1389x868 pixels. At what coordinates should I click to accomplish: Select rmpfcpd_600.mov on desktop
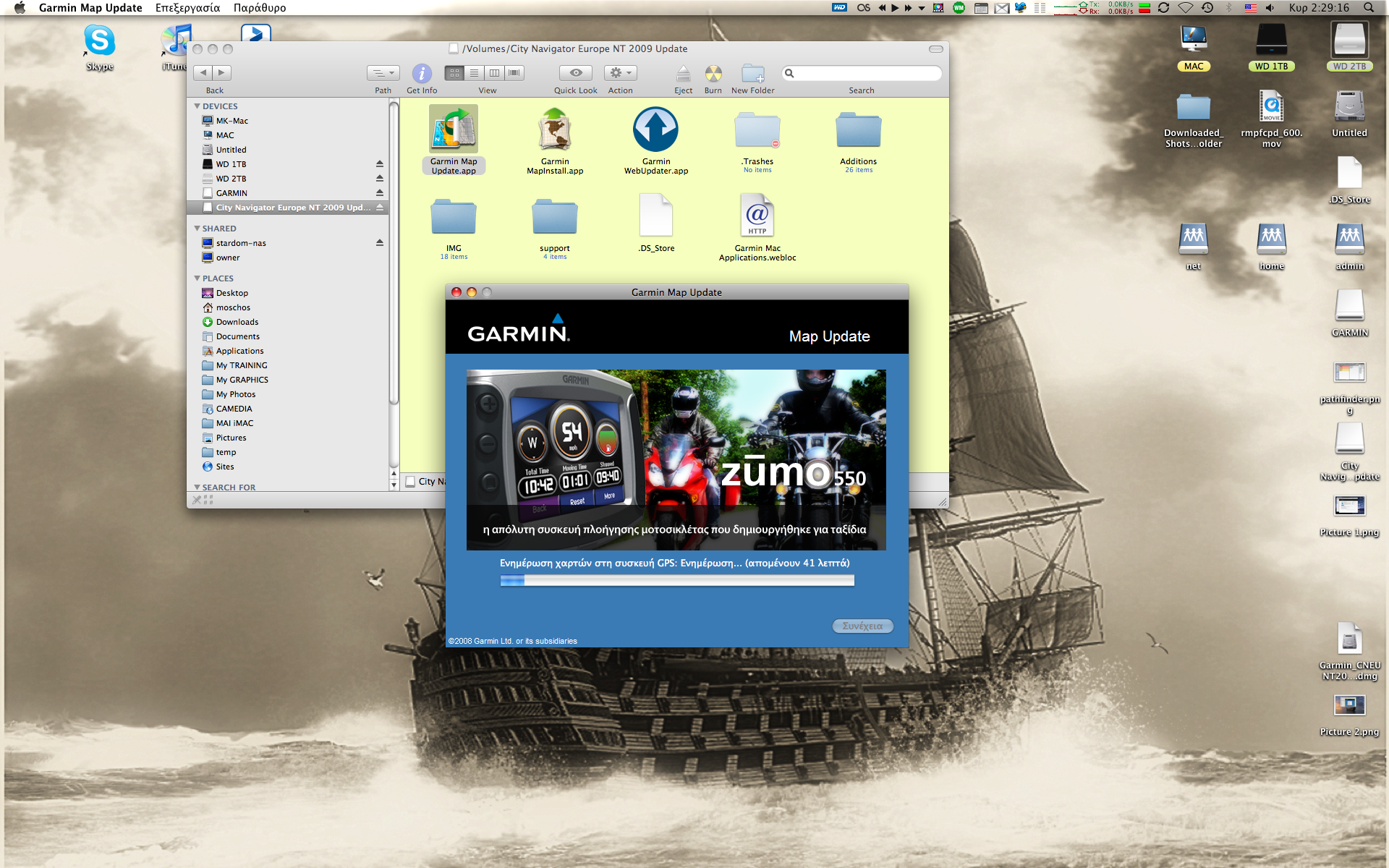point(1271,119)
